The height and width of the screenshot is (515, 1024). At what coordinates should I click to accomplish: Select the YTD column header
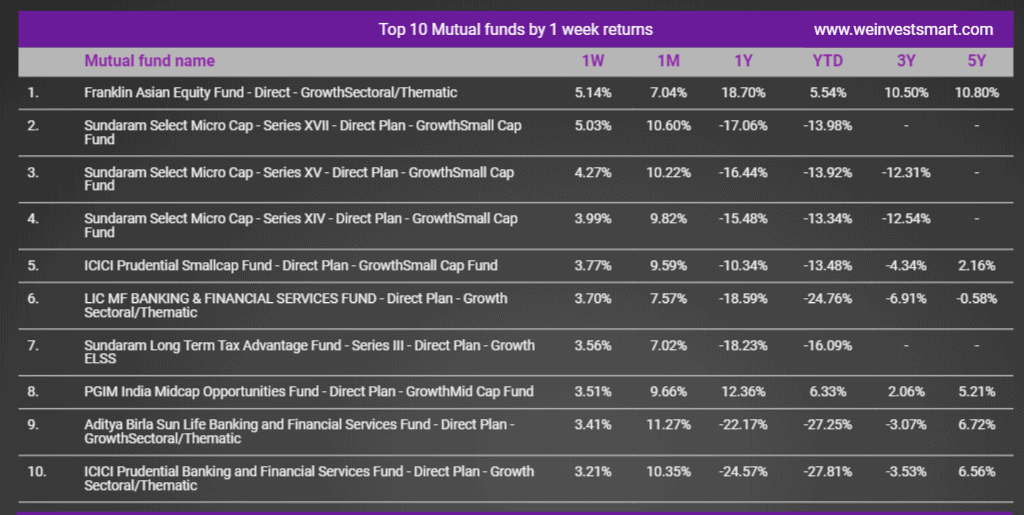(x=827, y=61)
